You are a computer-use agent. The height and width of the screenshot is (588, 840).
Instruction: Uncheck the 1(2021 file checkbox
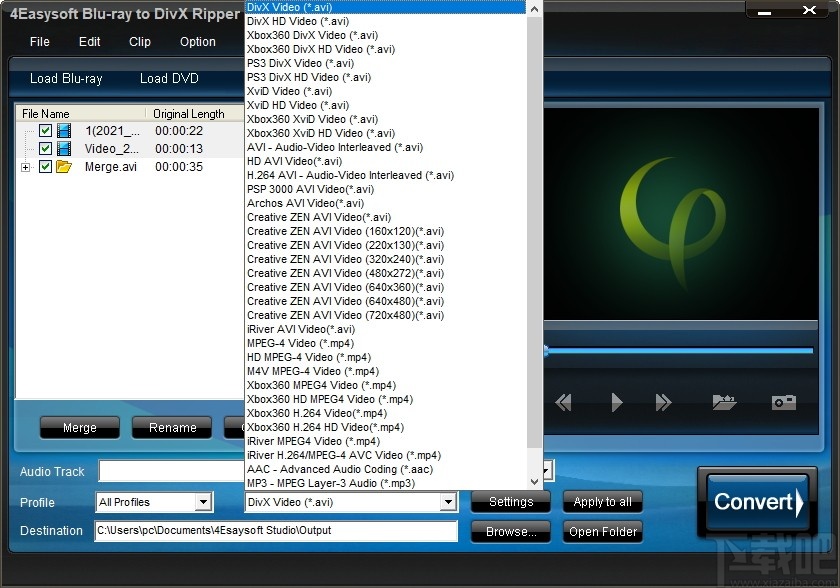(45, 129)
